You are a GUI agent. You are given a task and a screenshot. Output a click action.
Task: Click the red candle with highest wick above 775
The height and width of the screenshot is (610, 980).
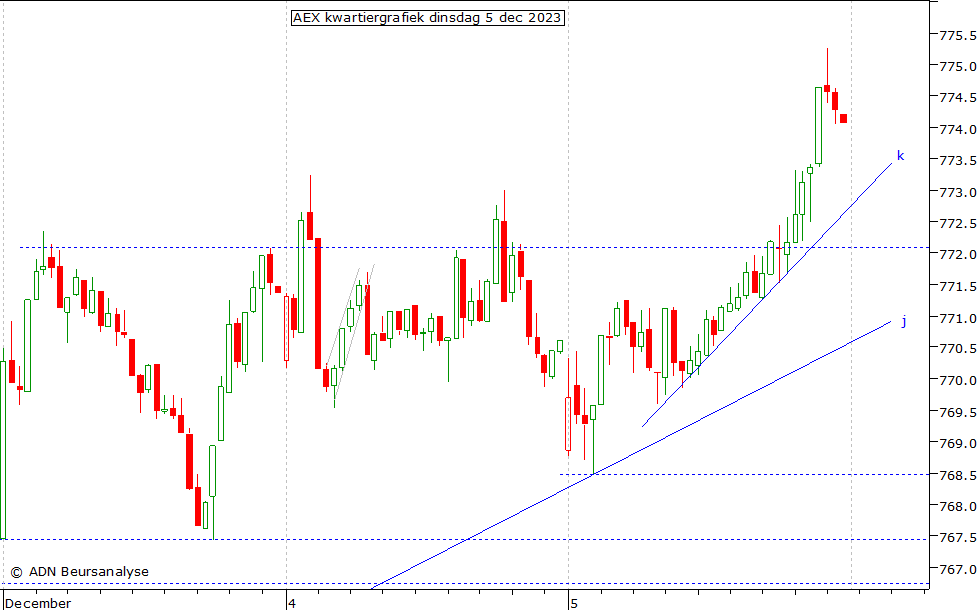pos(827,76)
